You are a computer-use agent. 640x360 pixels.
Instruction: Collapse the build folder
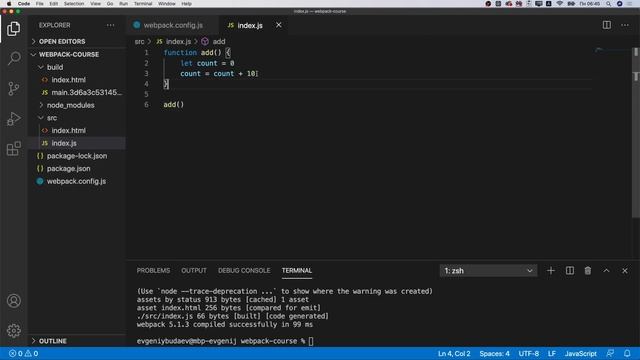coord(77,67)
